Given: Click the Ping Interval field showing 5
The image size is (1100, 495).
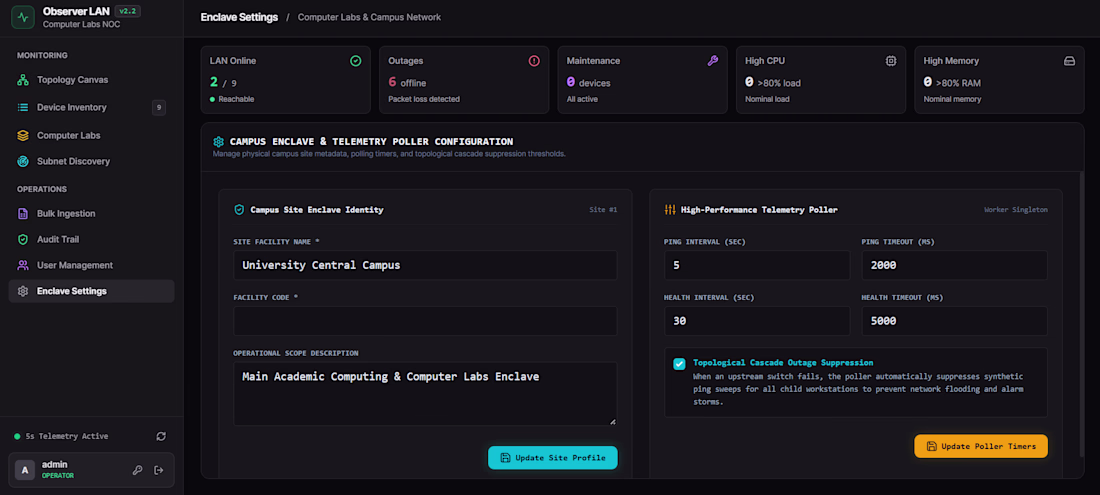Looking at the screenshot, I should click(x=757, y=265).
